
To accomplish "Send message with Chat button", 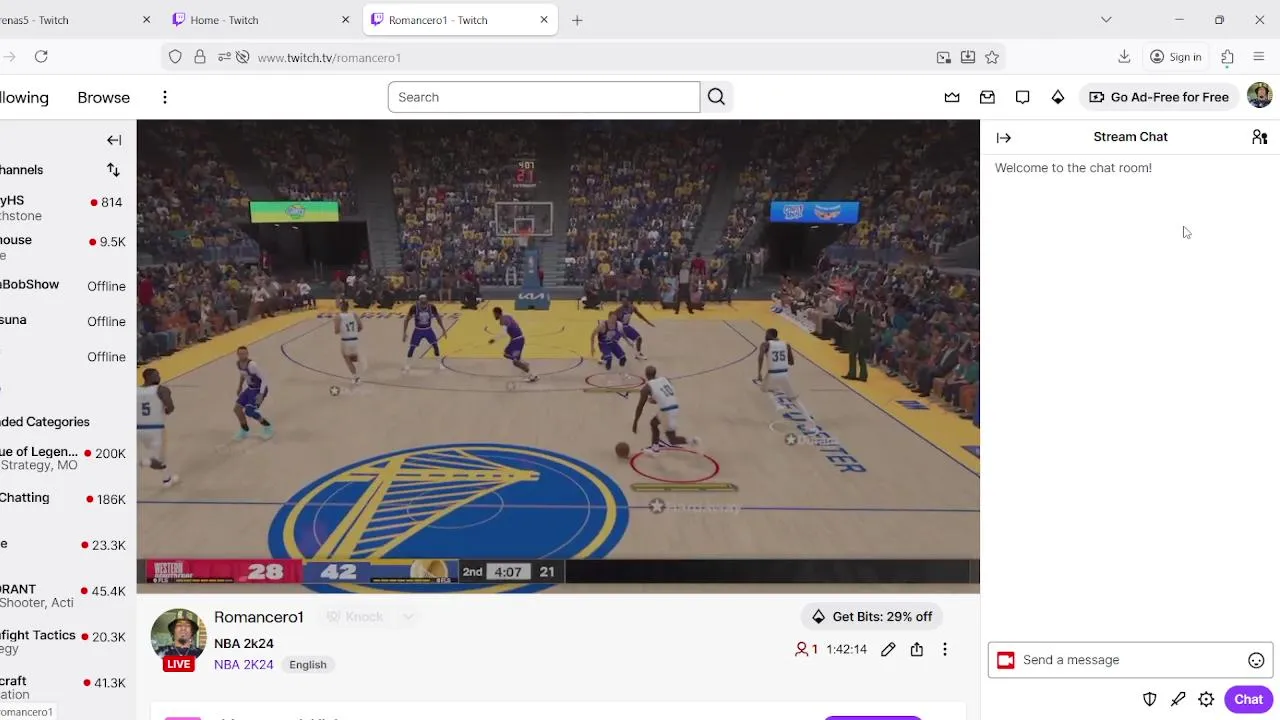I will click(1248, 699).
